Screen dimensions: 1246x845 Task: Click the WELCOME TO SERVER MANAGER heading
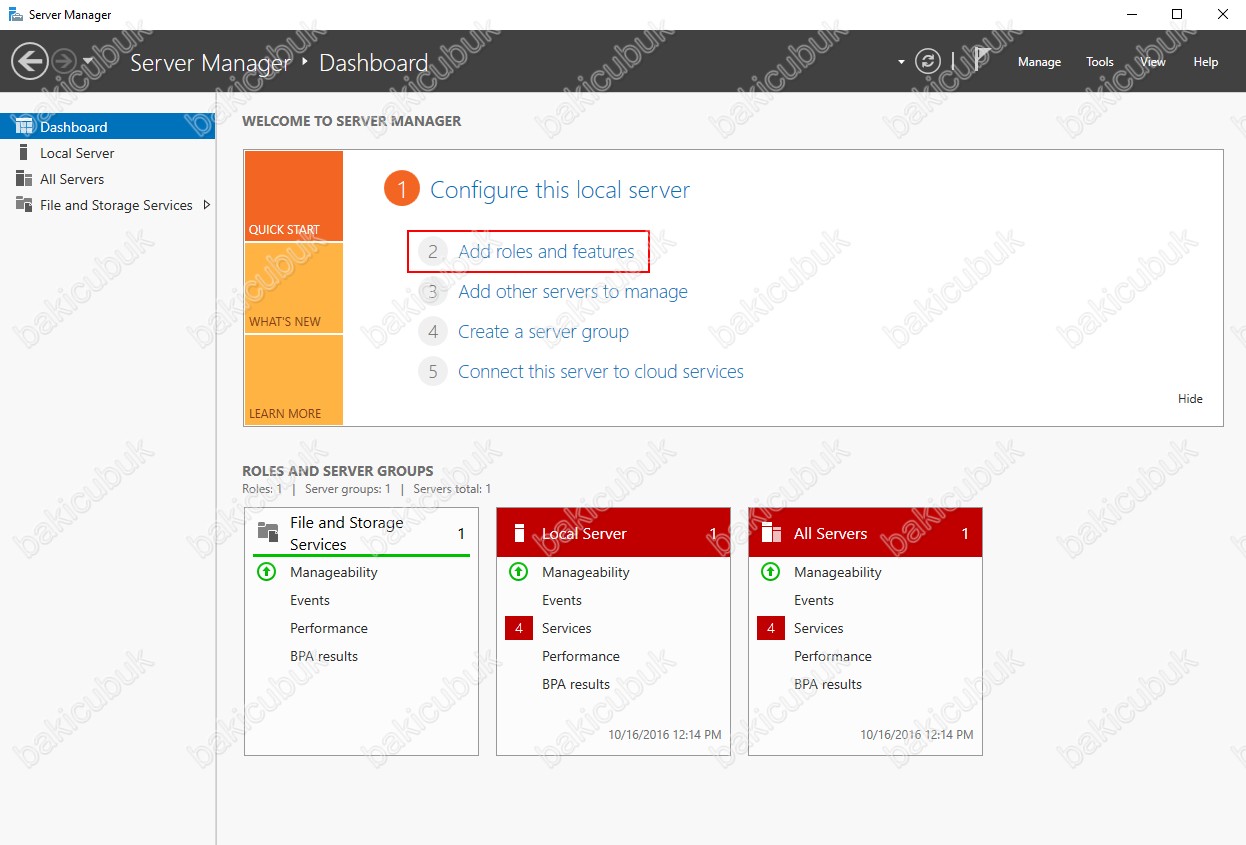(x=352, y=121)
